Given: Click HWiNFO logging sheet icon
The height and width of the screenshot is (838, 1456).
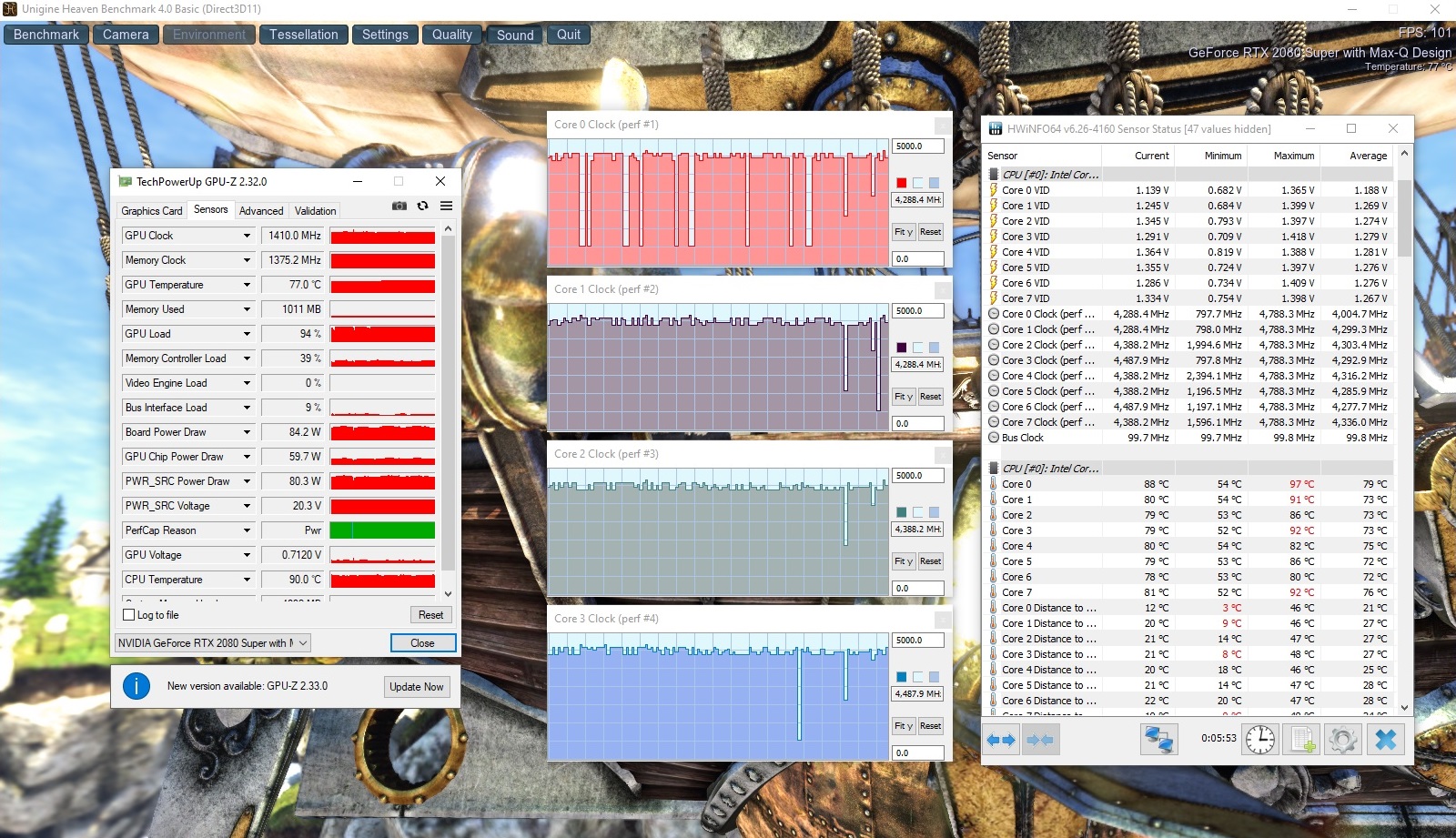Looking at the screenshot, I should click(x=1301, y=740).
